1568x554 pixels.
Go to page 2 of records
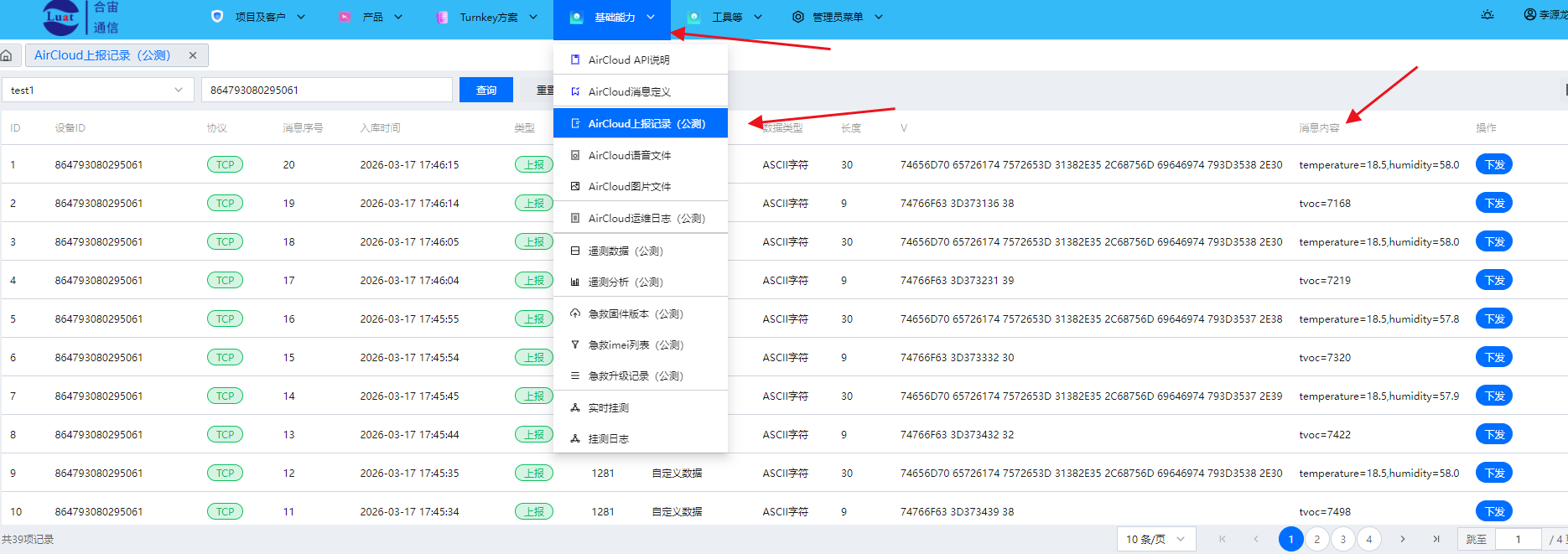pyautogui.click(x=1317, y=539)
